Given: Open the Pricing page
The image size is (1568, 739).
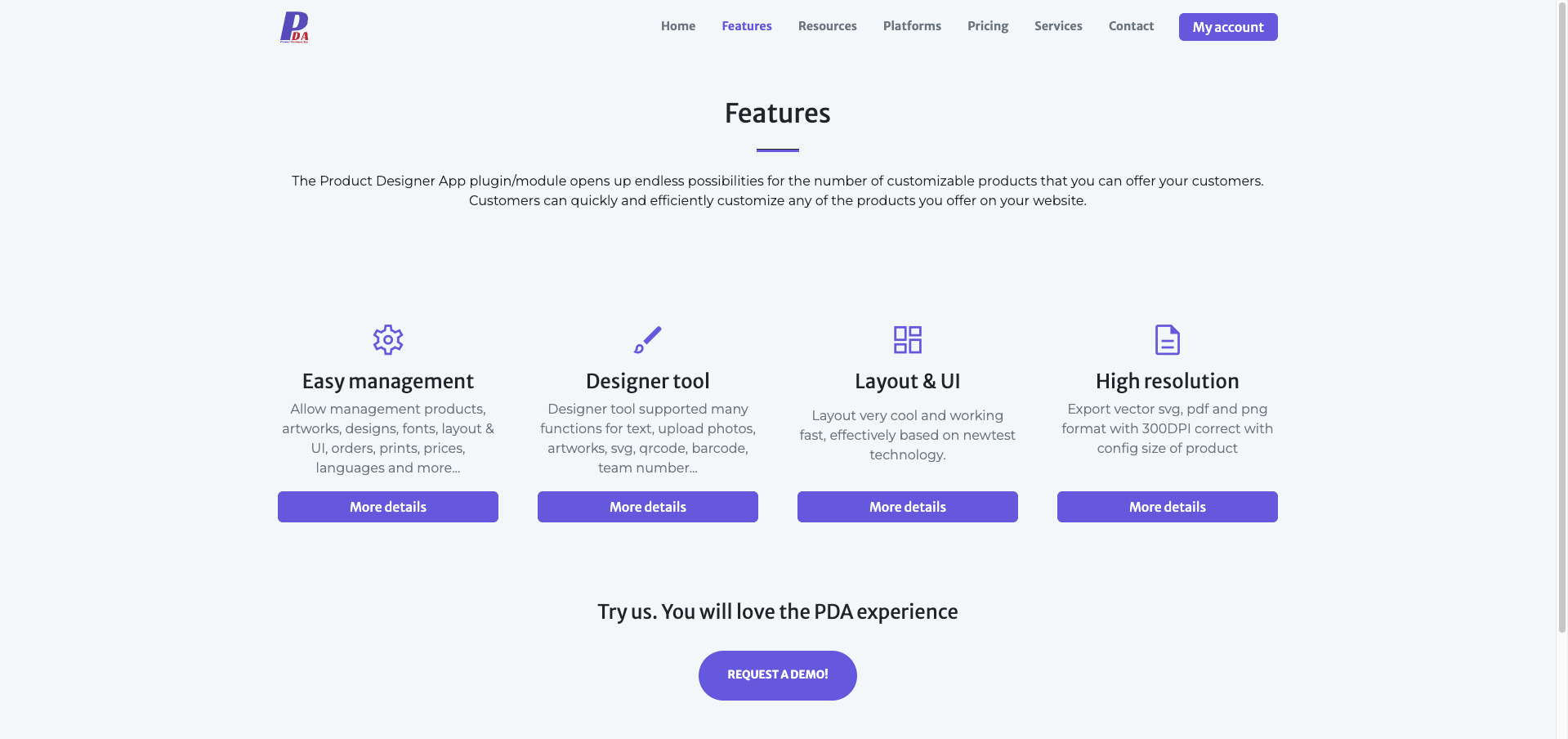Looking at the screenshot, I should tap(987, 25).
